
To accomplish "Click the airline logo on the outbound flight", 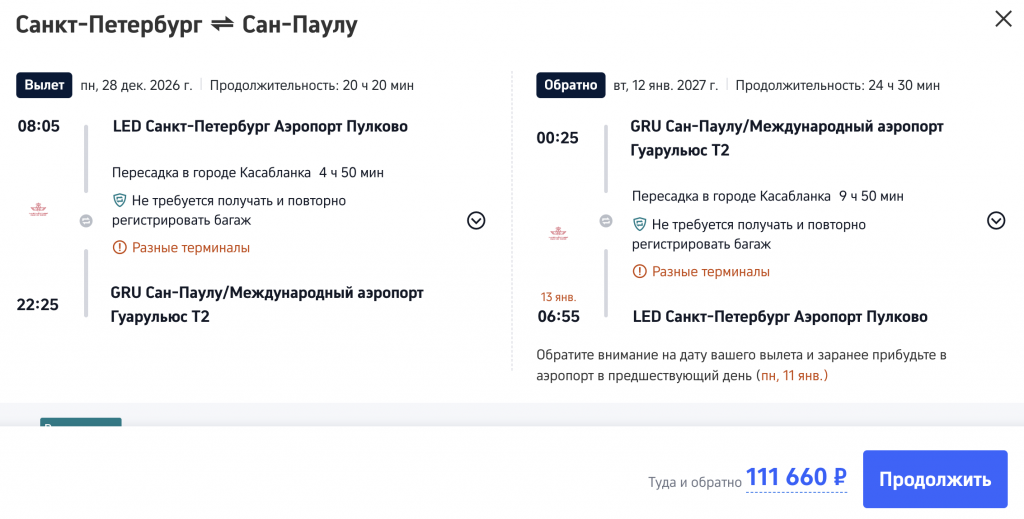I will 38,210.
